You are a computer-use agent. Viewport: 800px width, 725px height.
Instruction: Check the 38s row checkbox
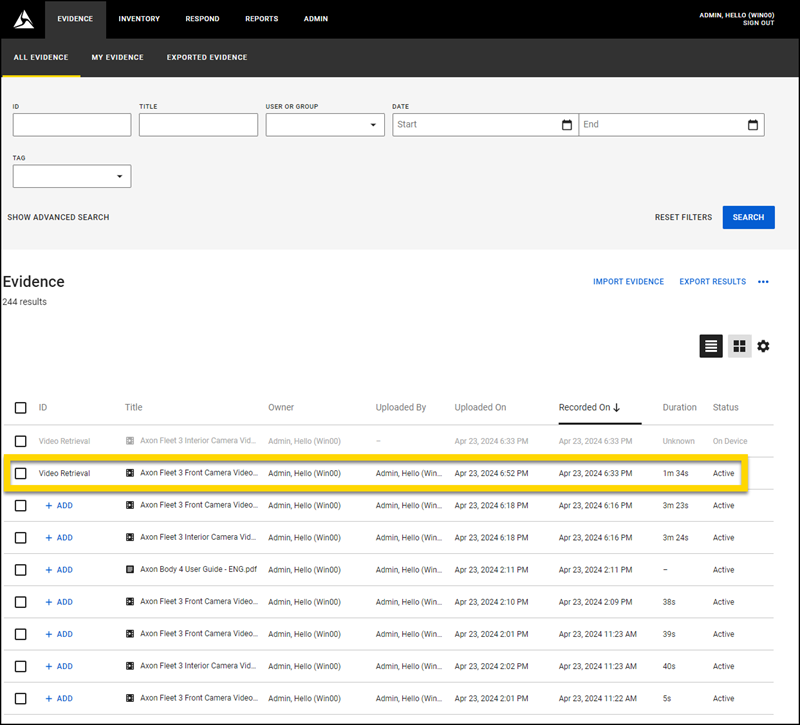tap(20, 602)
